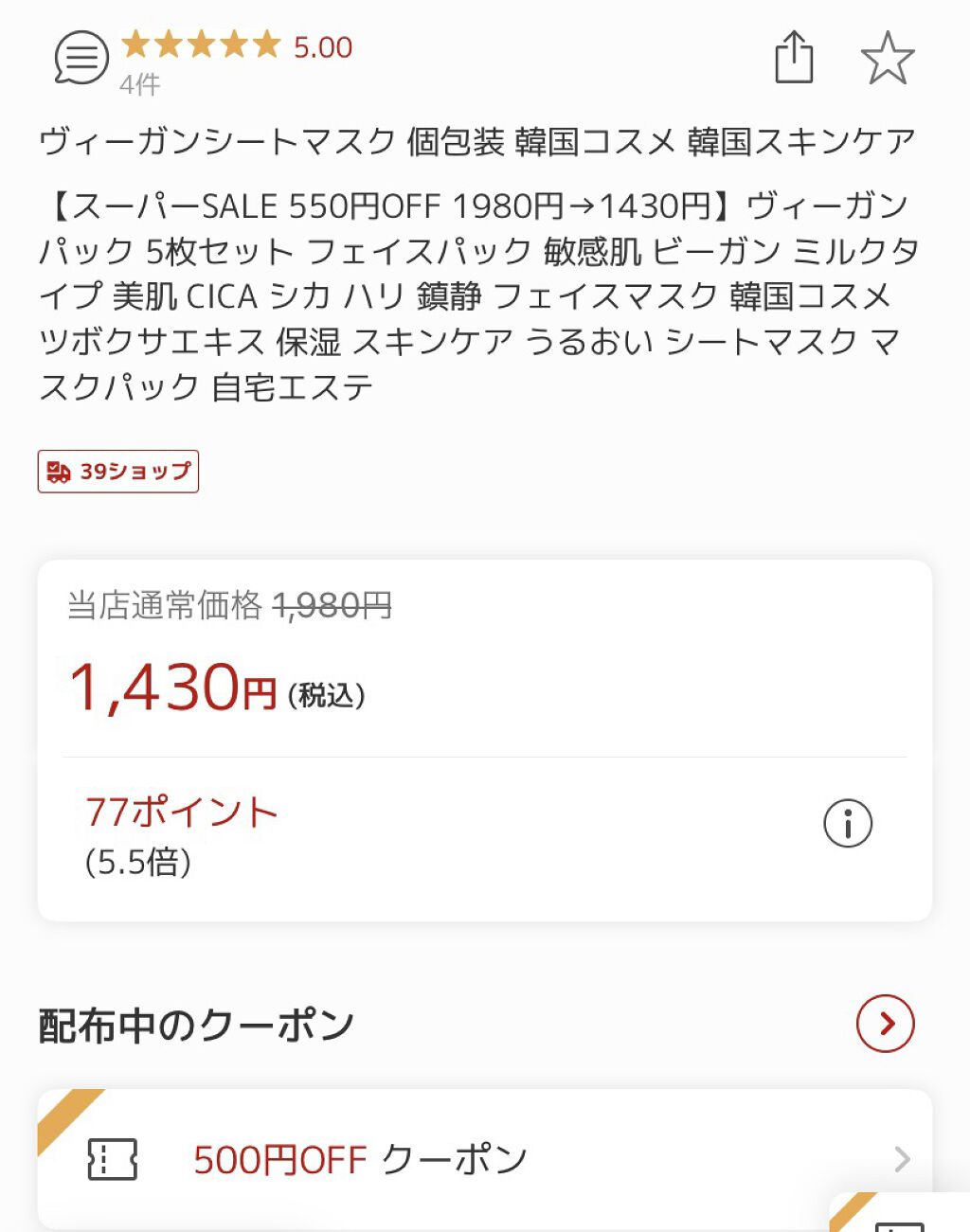Share this product via share icon
The width and height of the screenshot is (970, 1232).
click(794, 57)
